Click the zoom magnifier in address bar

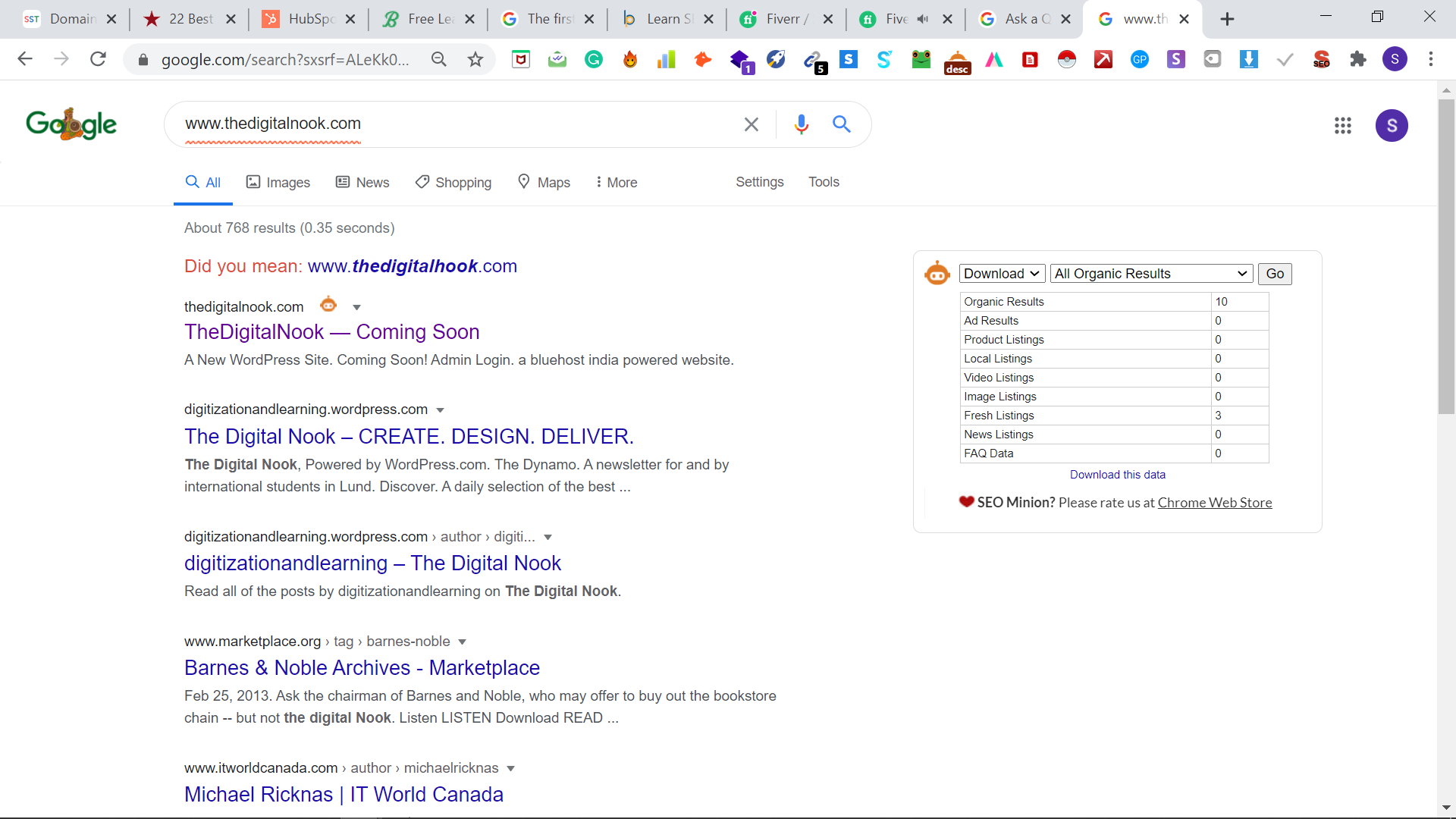pyautogui.click(x=439, y=59)
